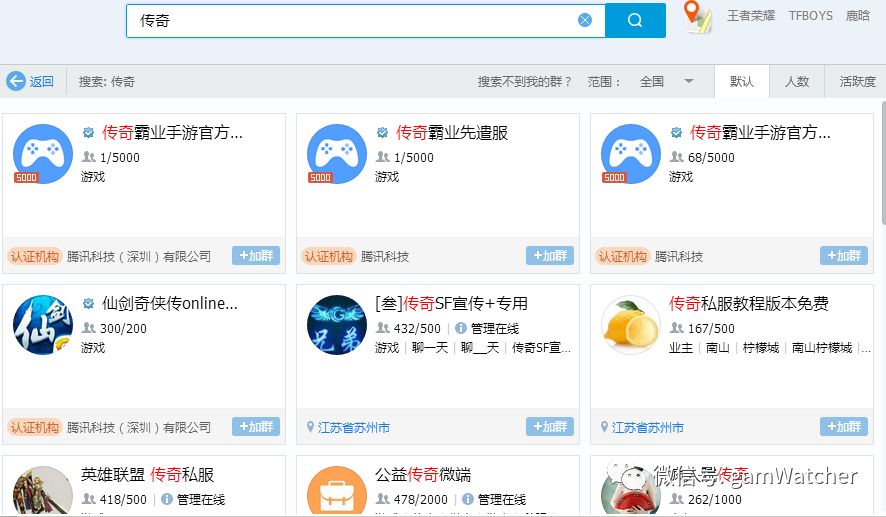
Task: Open the 传奇私服教程版本免费 group title
Action: tap(749, 304)
